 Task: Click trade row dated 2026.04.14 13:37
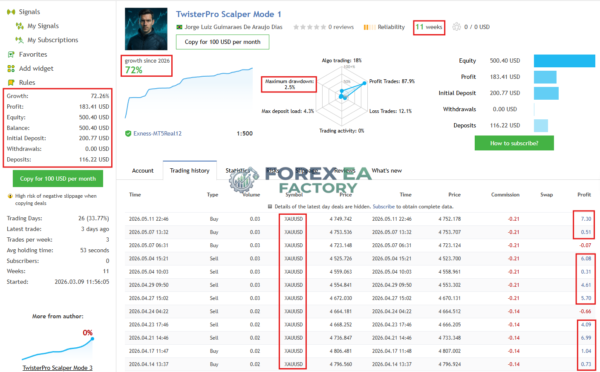point(360,364)
